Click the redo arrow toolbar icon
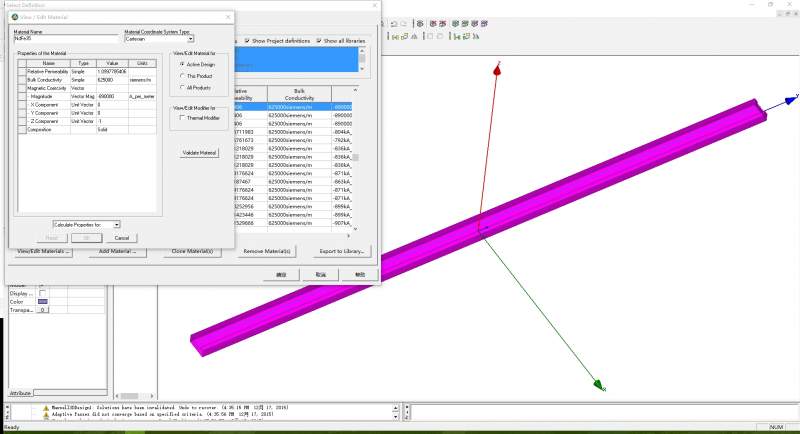 tap(404, 24)
